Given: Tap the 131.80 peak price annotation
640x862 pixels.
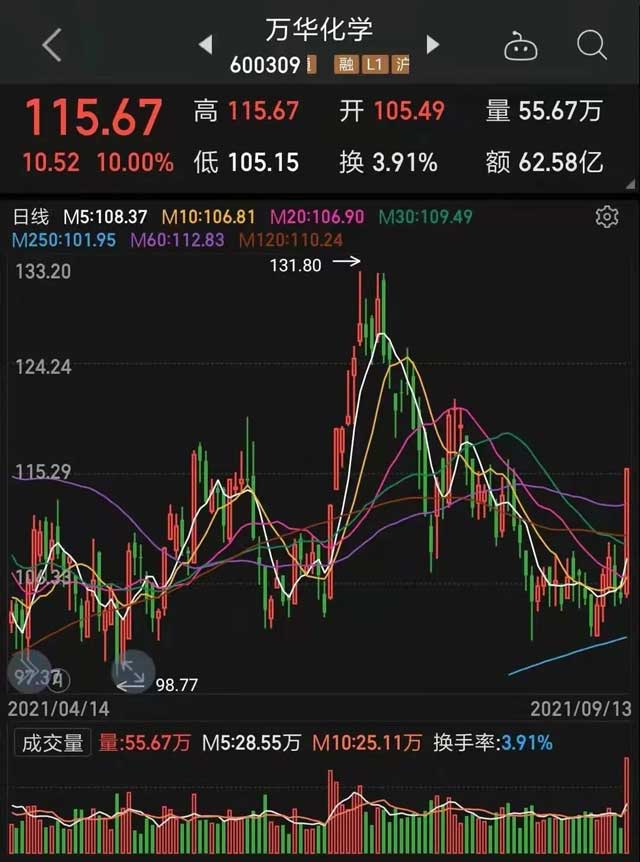Looking at the screenshot, I should (x=295, y=266).
